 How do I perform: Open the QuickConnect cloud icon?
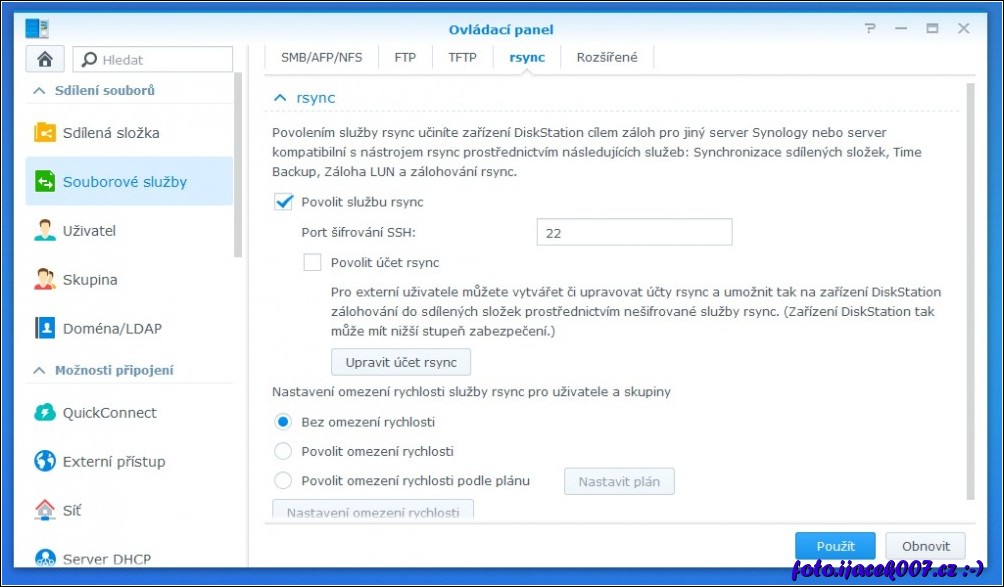(45, 413)
